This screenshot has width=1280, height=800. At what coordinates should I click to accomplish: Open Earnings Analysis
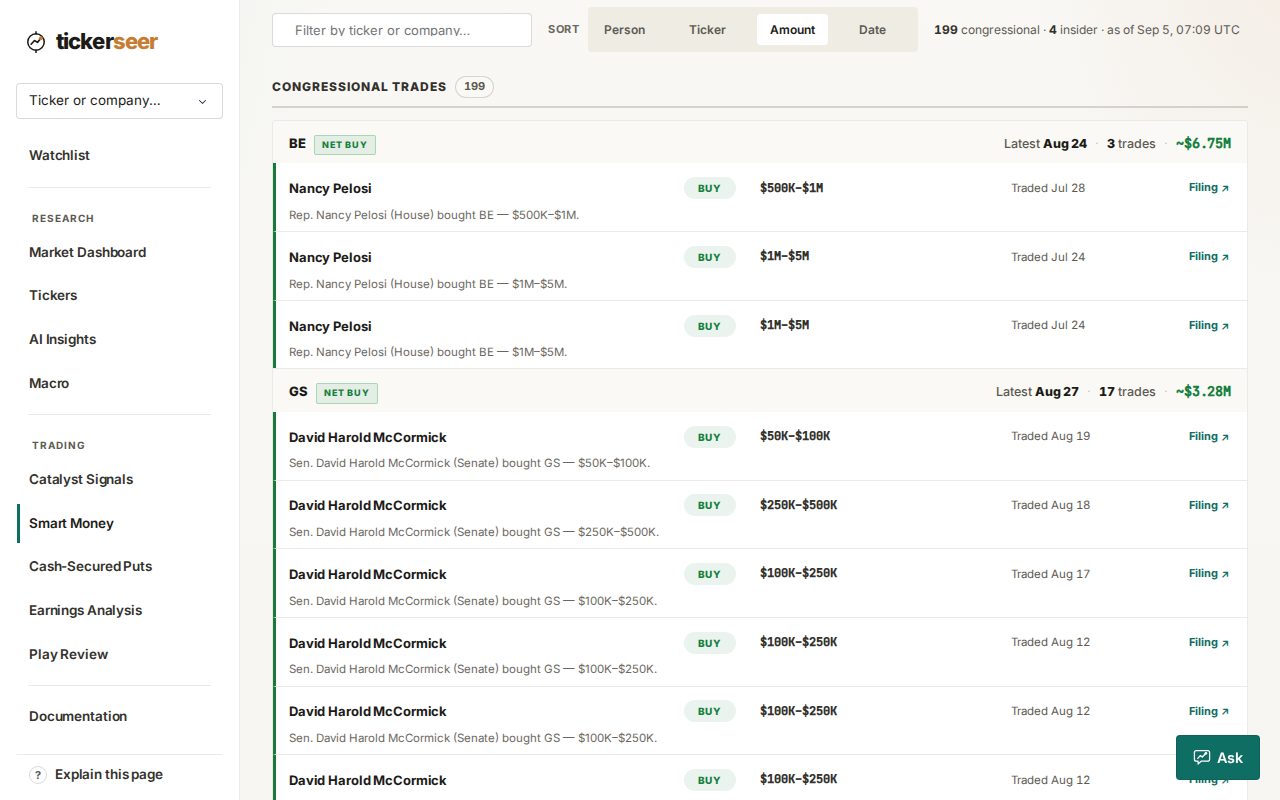[x=86, y=610]
